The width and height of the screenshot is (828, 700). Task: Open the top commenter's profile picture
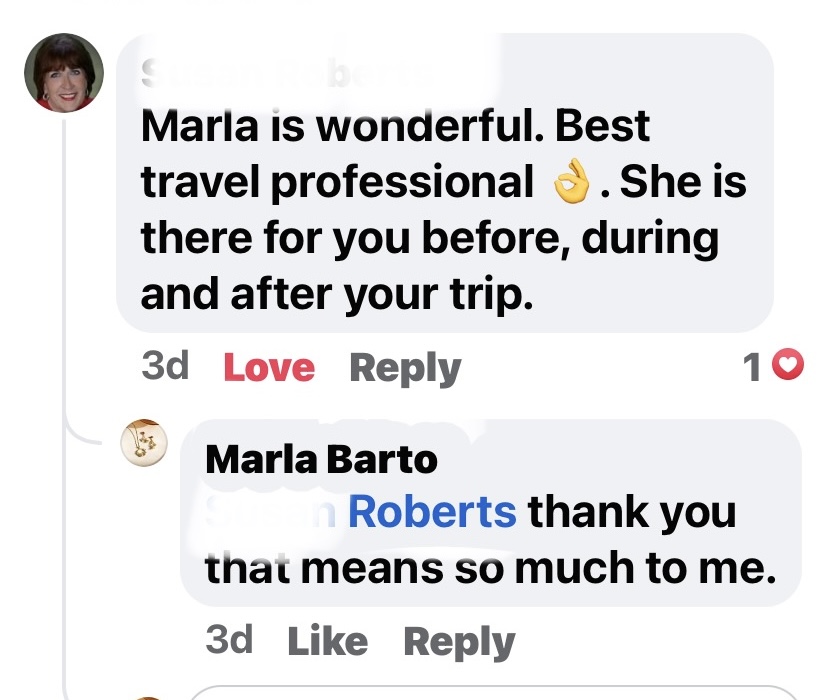click(x=63, y=72)
